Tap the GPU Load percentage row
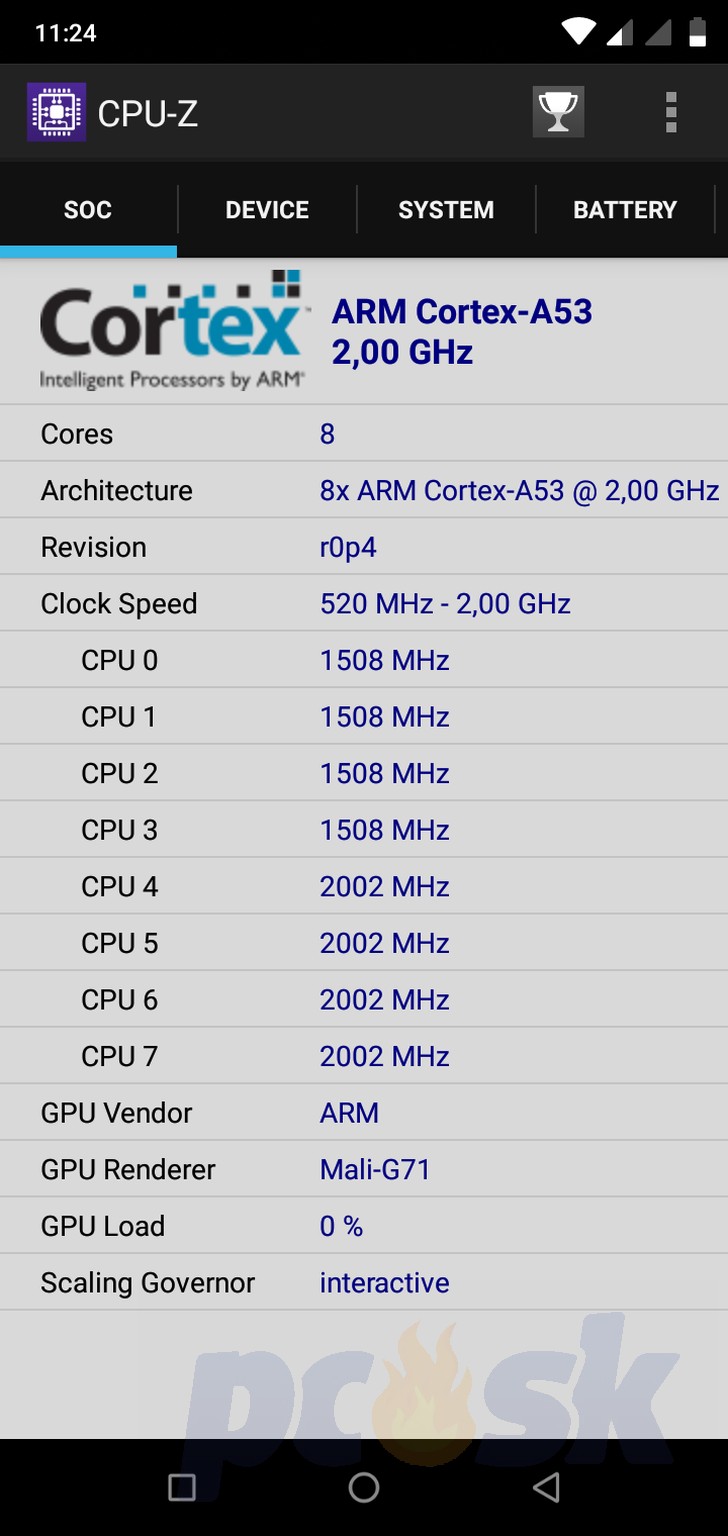The image size is (728, 1536). coord(364,1226)
